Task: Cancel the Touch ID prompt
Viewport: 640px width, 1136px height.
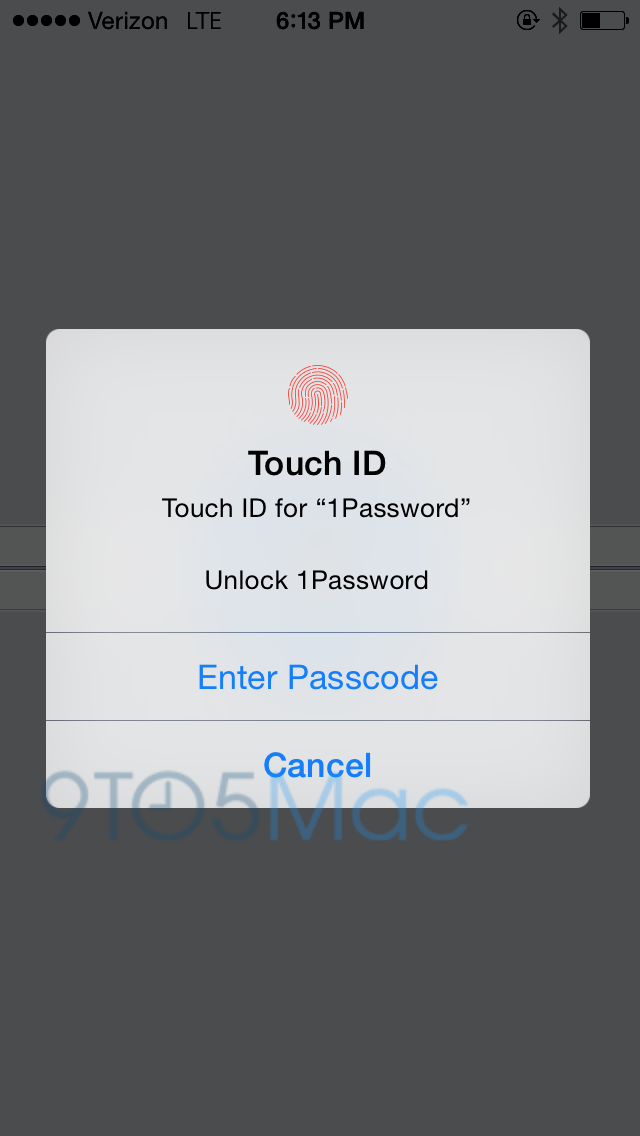Action: click(317, 765)
